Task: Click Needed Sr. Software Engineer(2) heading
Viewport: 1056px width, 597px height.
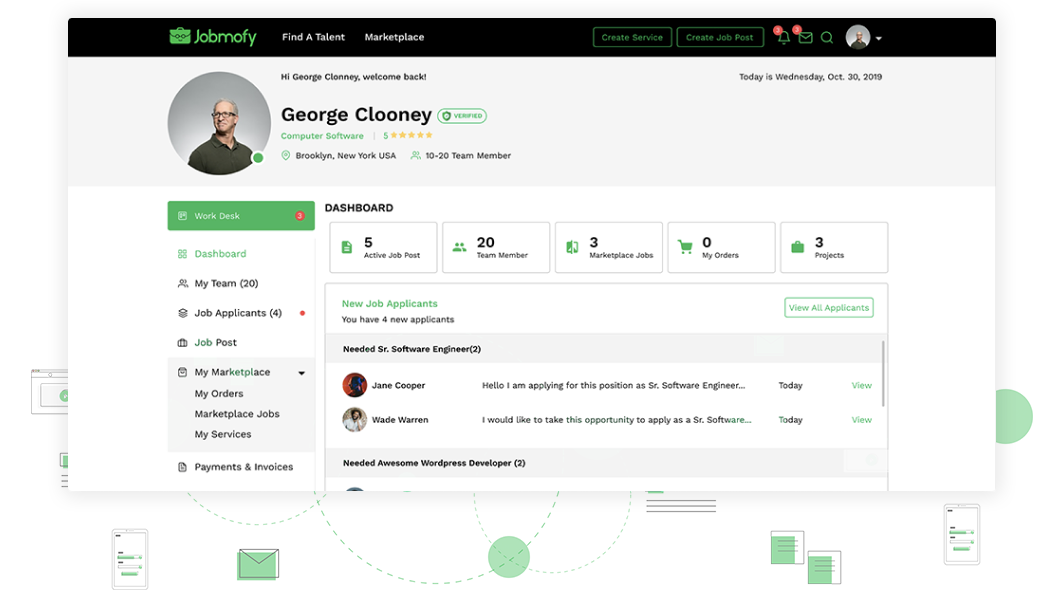Action: click(411, 349)
